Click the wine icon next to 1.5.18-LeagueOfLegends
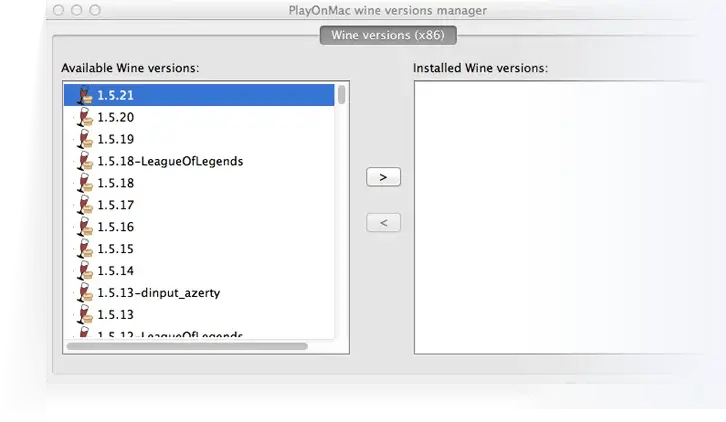 85,161
